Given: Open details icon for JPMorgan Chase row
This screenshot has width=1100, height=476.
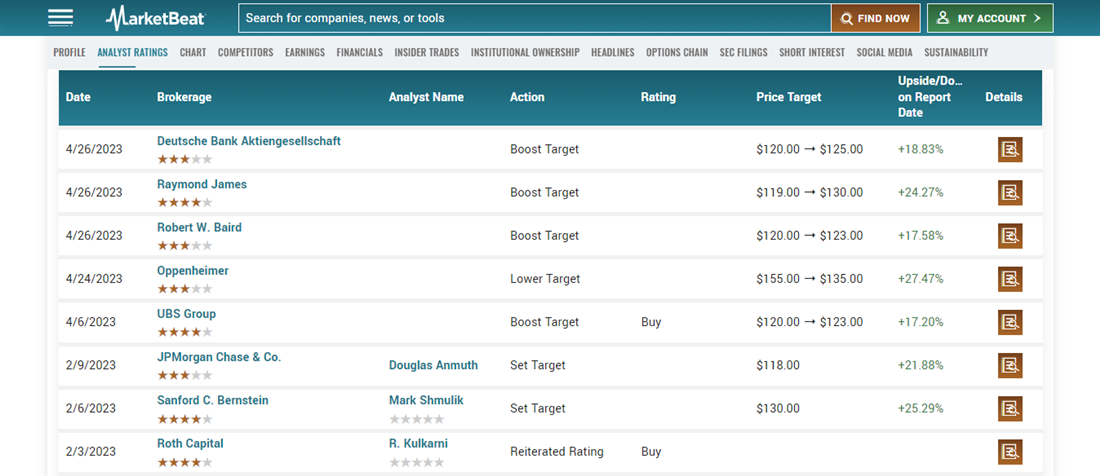Looking at the screenshot, I should [x=1010, y=365].
